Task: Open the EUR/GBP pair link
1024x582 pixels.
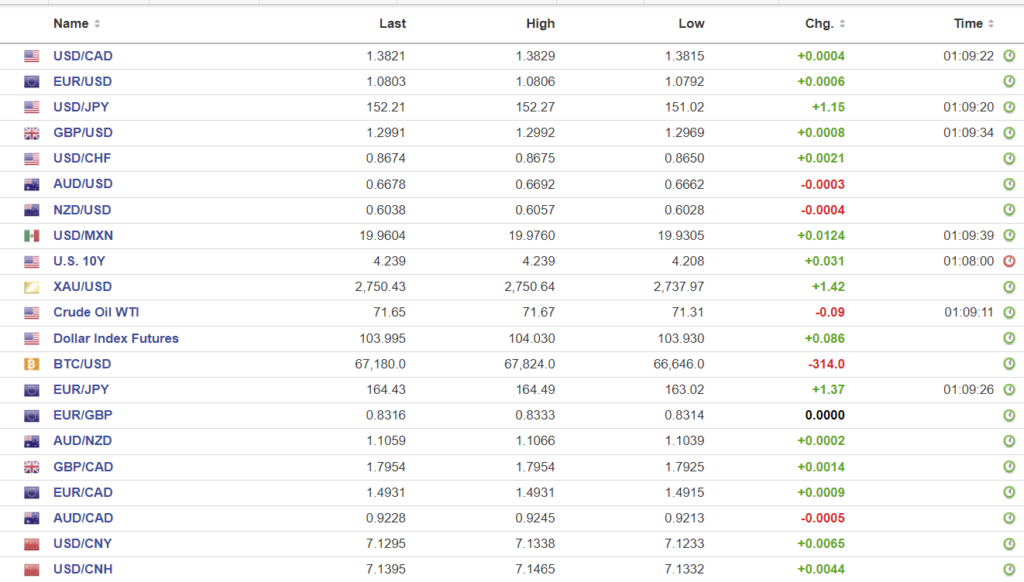Action: coord(83,416)
